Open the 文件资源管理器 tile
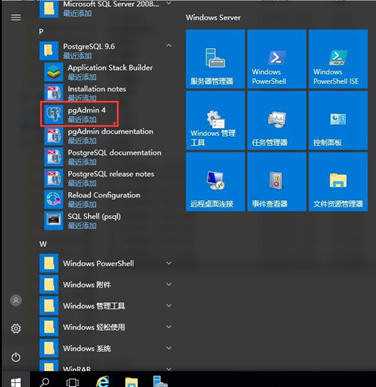Viewport: 376px width, 387px height. [x=338, y=182]
